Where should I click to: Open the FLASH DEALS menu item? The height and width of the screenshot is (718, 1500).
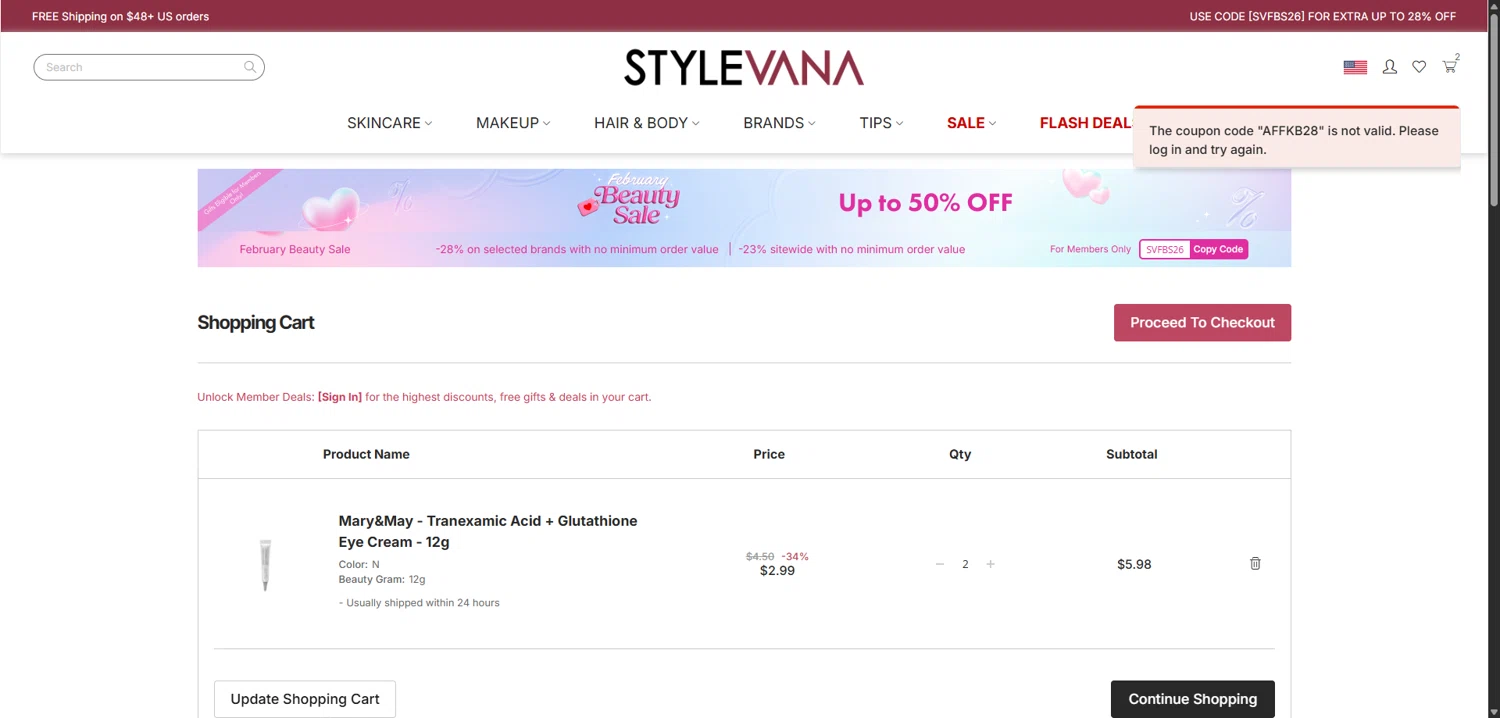tap(1086, 123)
